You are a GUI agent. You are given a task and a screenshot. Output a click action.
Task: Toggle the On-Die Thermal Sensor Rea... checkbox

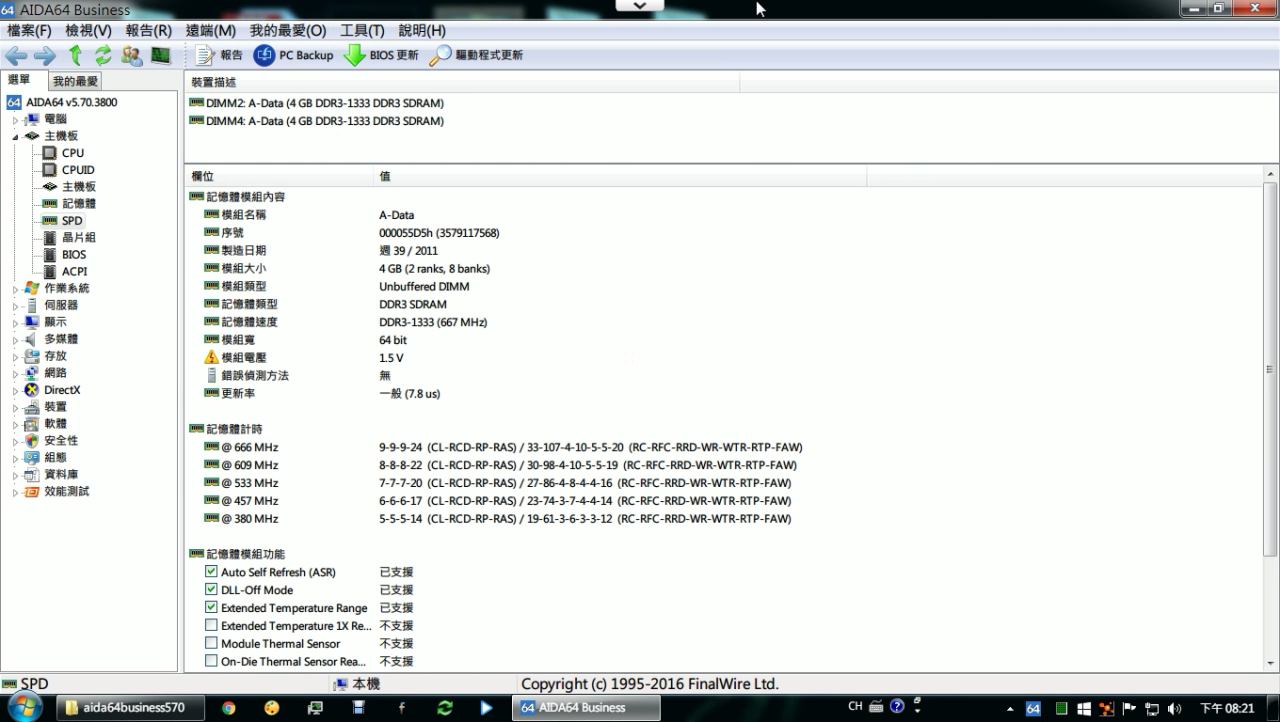pos(211,661)
